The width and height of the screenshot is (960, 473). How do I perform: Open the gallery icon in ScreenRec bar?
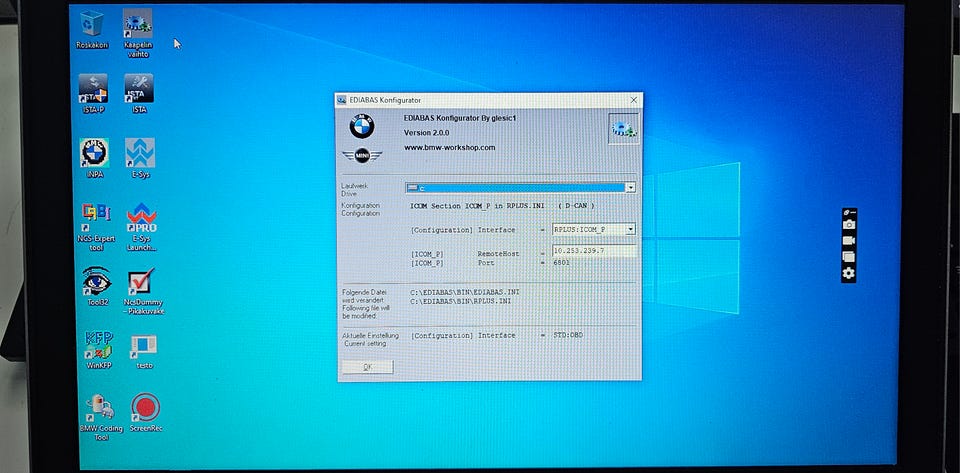(849, 256)
